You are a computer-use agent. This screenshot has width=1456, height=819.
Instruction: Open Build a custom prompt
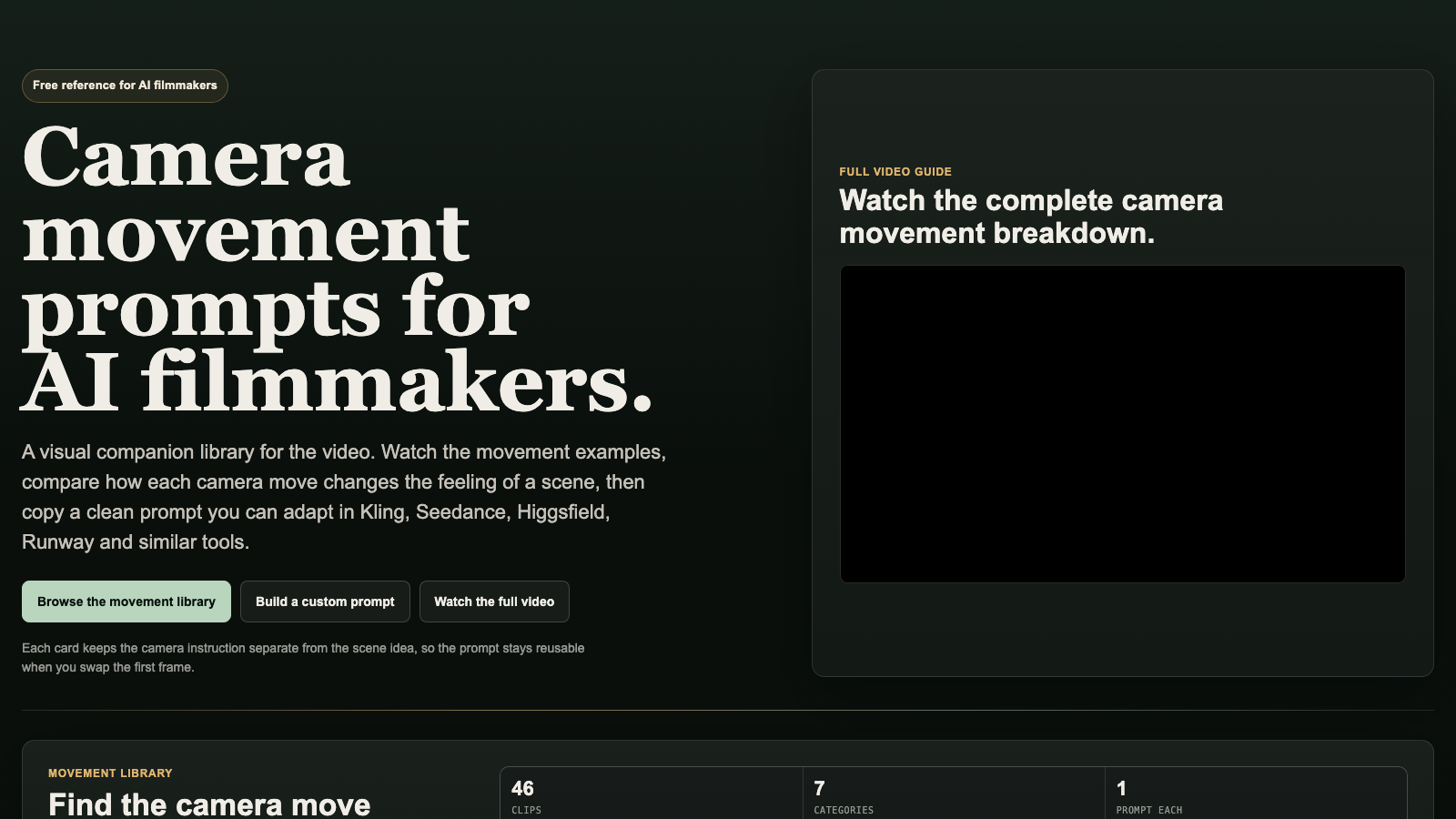325,602
